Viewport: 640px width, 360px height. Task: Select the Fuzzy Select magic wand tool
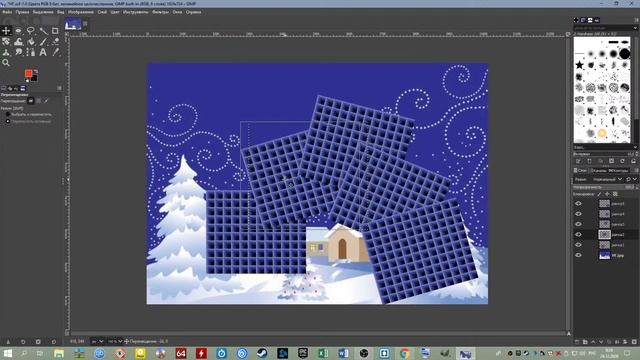coord(43,31)
